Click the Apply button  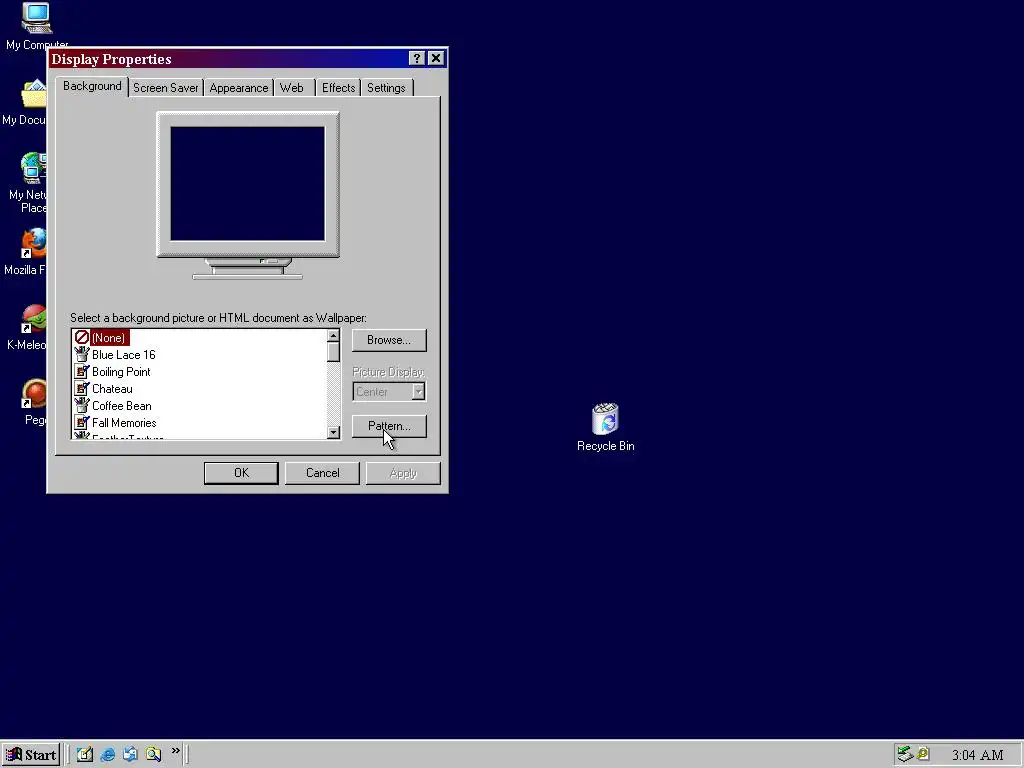coord(403,473)
